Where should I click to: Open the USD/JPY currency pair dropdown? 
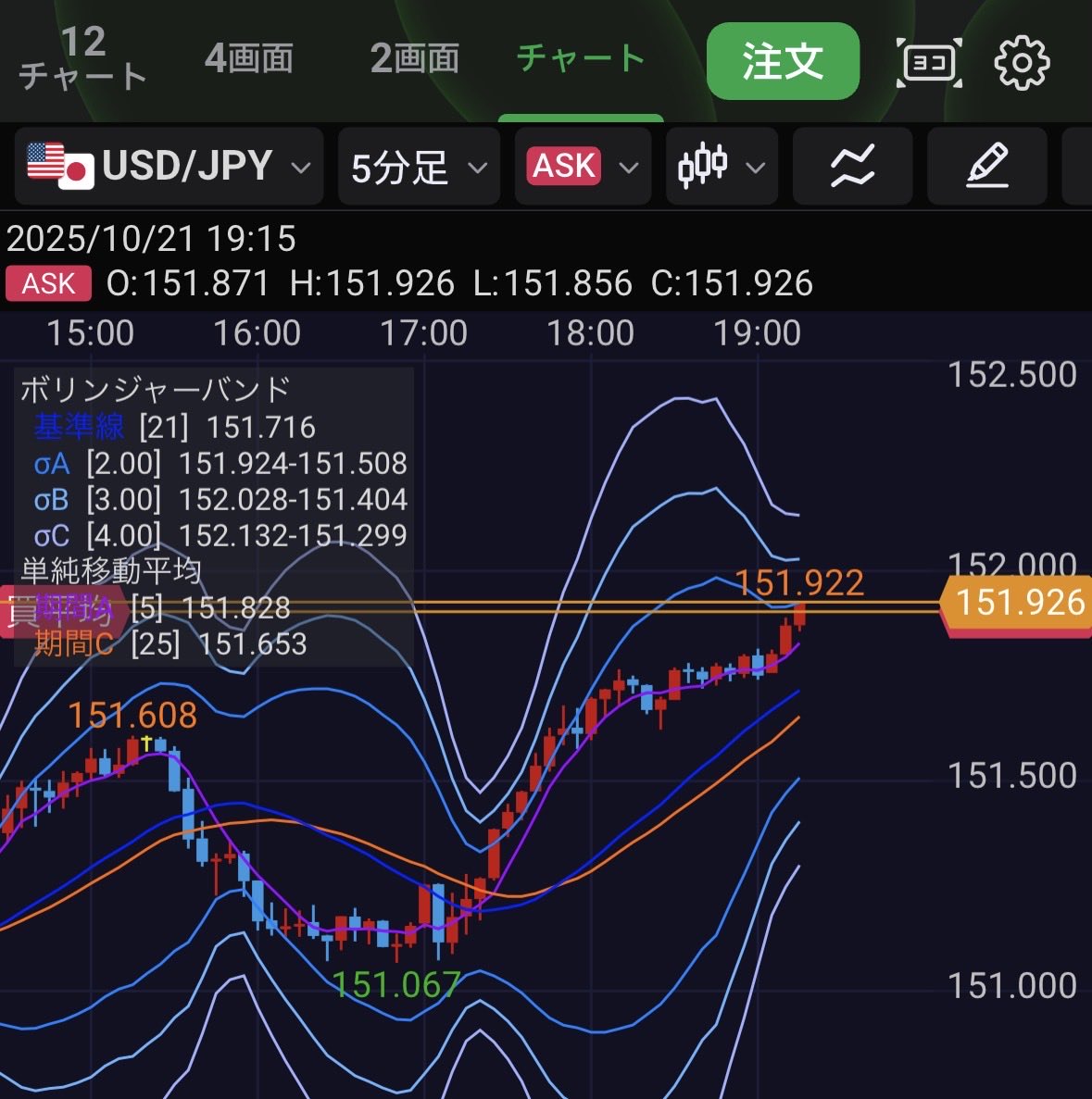point(169,166)
